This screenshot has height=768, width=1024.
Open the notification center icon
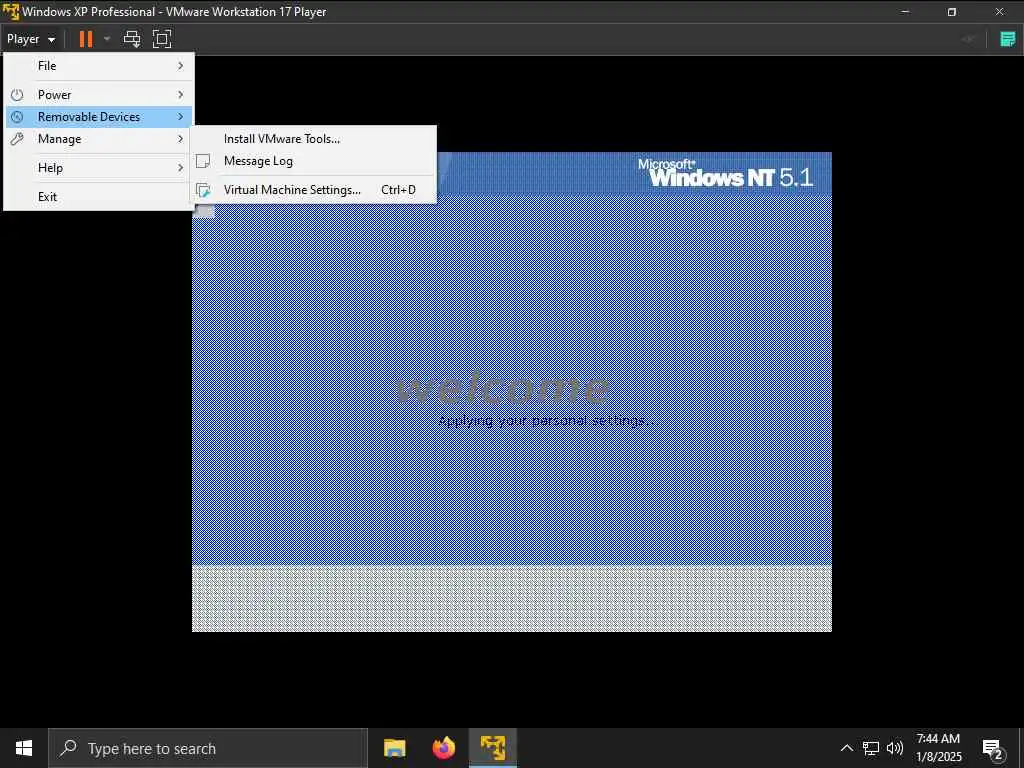(x=993, y=749)
